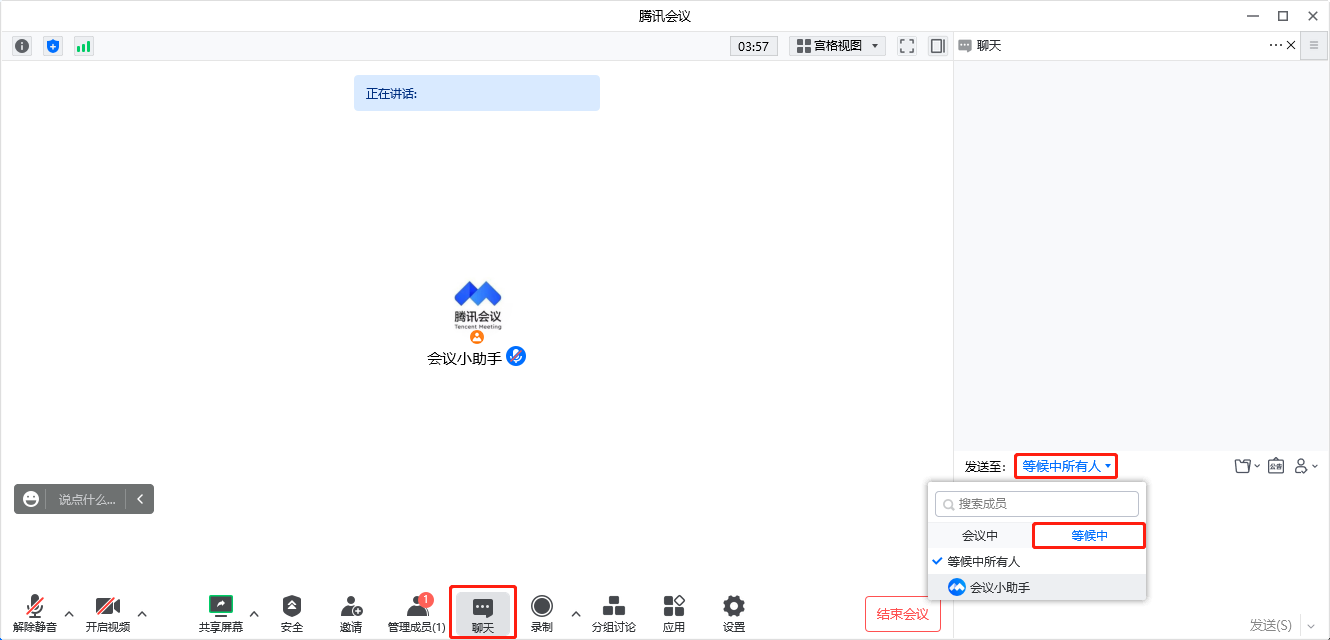Close the 聊天 chat panel

1291,45
